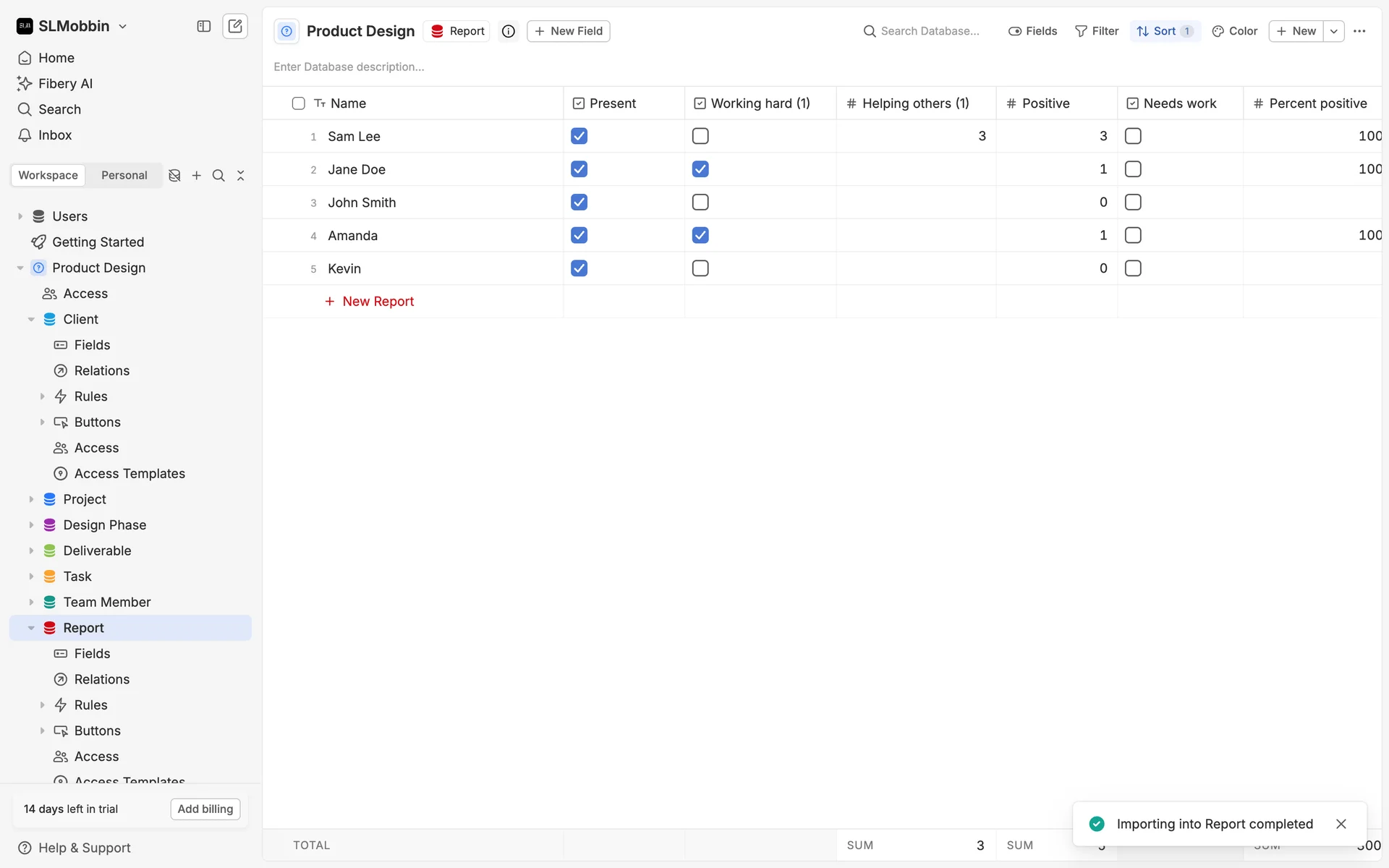Click the plus icon beside workspace tabs
This screenshot has height=868, width=1389.
(x=196, y=175)
